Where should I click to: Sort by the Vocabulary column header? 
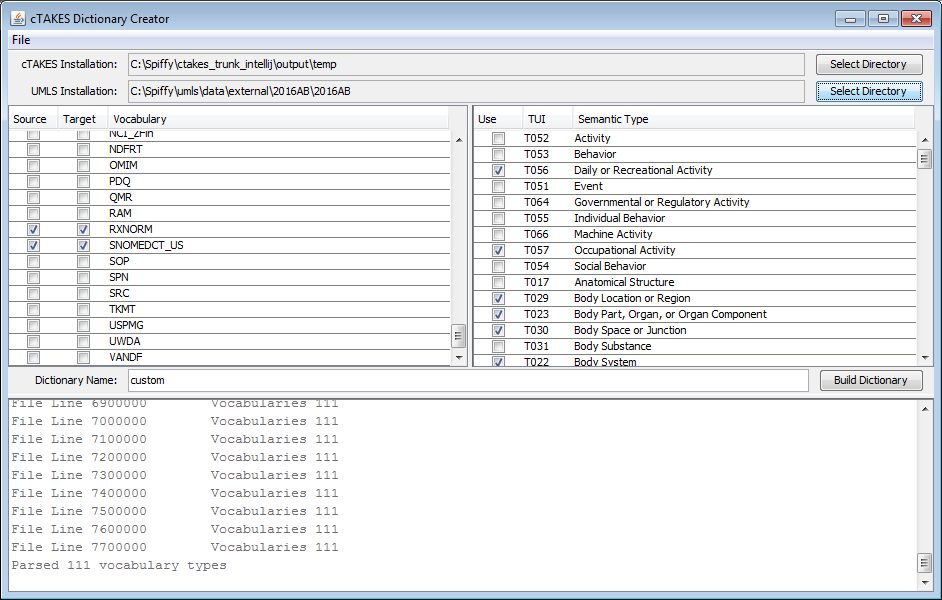pyautogui.click(x=278, y=119)
